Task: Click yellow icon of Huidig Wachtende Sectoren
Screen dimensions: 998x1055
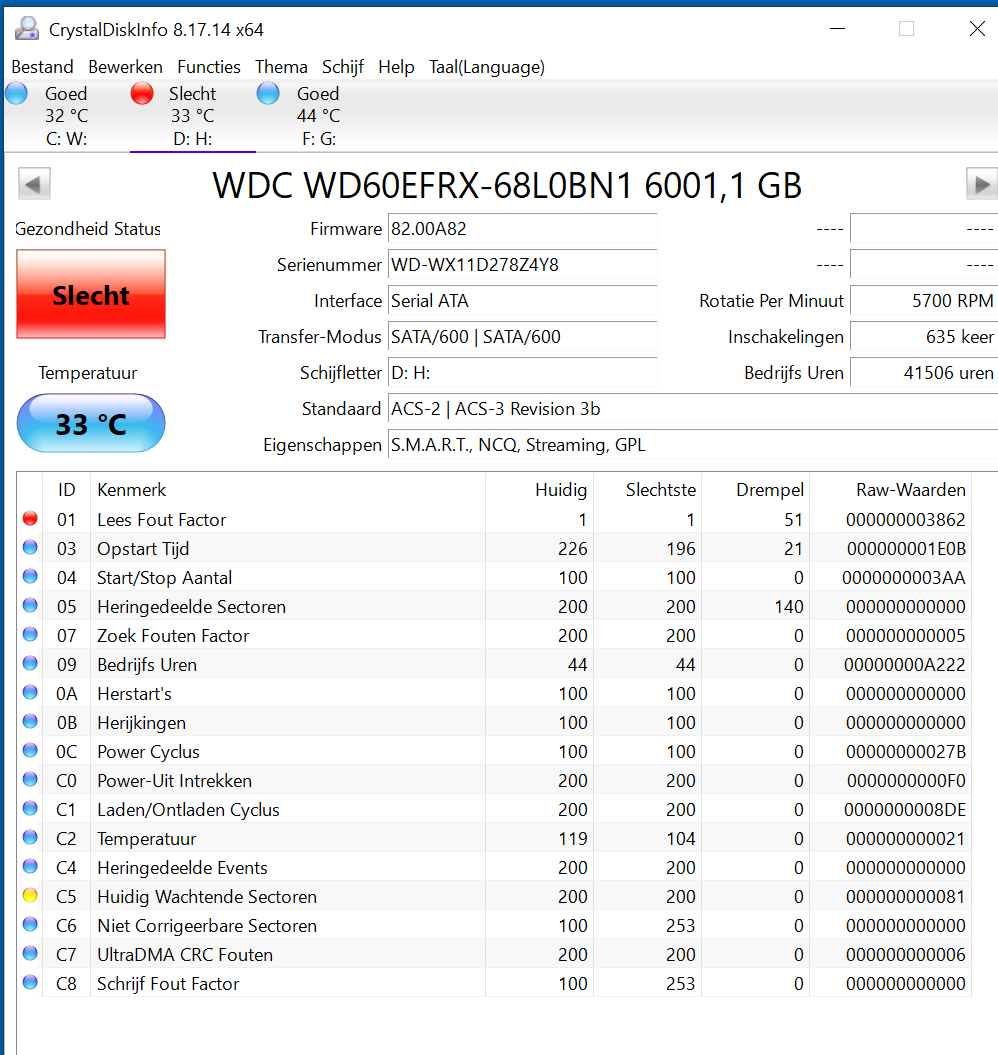Action: (x=30, y=895)
